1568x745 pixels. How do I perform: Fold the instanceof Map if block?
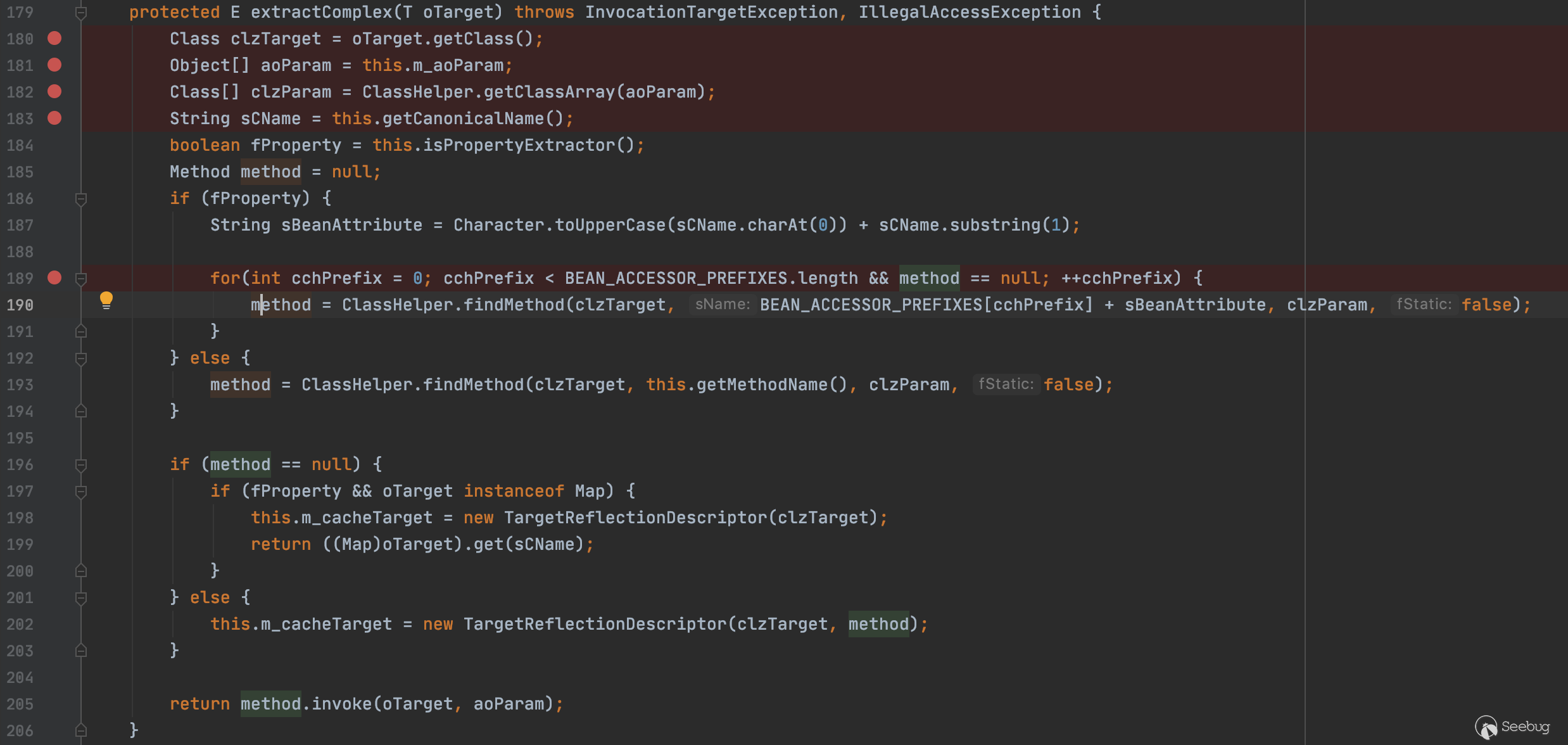click(x=81, y=492)
